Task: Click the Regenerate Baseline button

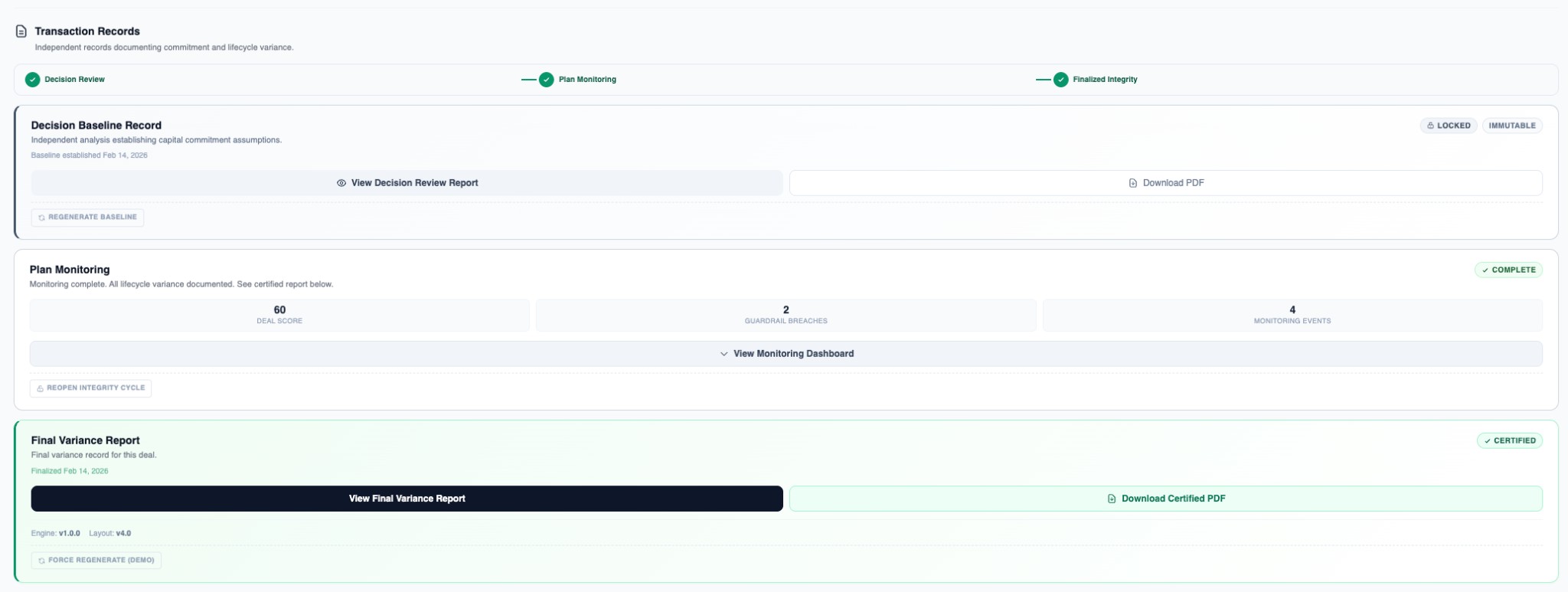Action: tap(87, 218)
